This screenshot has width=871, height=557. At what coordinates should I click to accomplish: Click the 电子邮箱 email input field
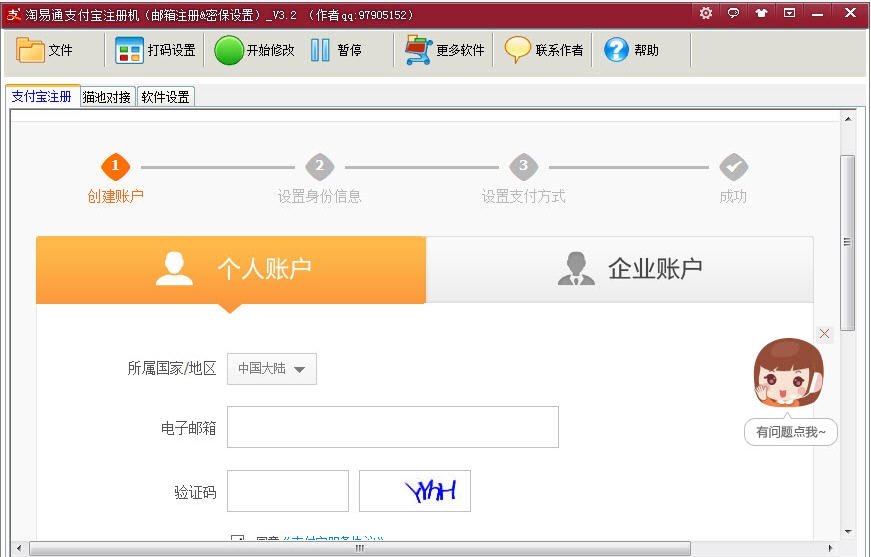coord(393,427)
